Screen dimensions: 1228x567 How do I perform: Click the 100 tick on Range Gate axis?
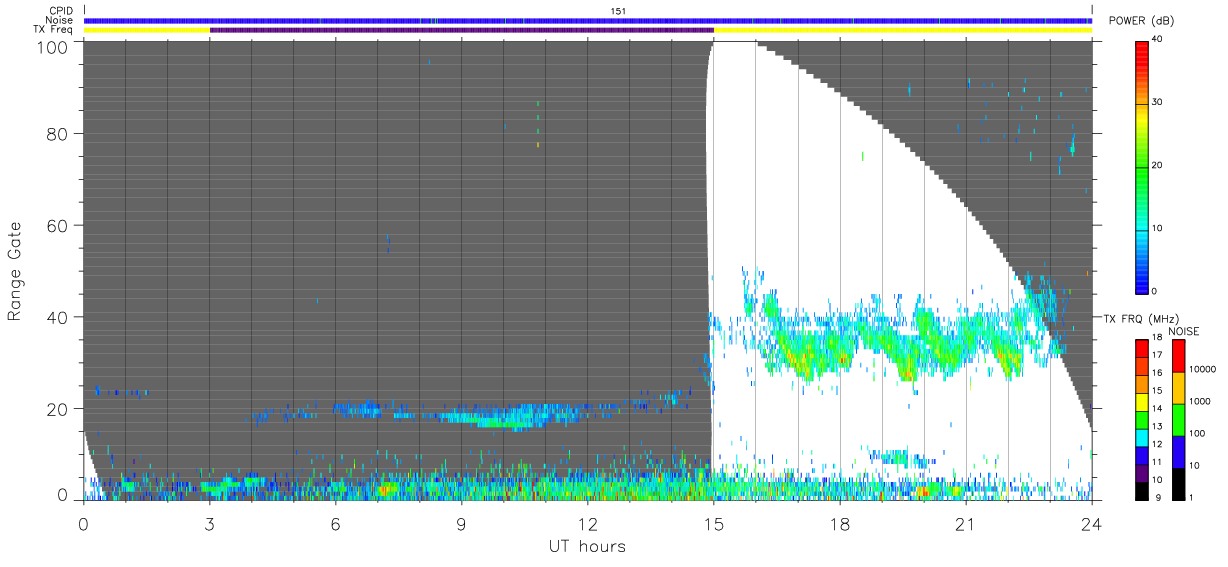53,46
